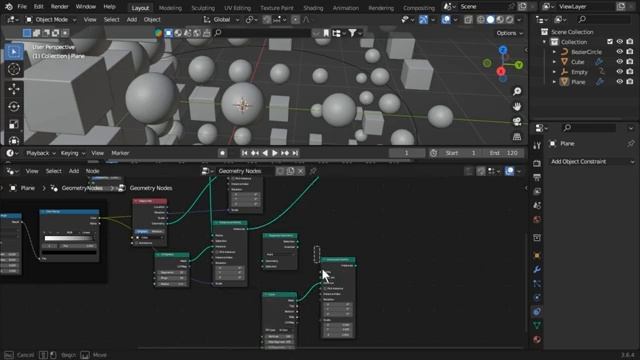Click the black color swatch in color ramp node
Image resolution: width=640 pixels, height=360 pixels.
69,253
